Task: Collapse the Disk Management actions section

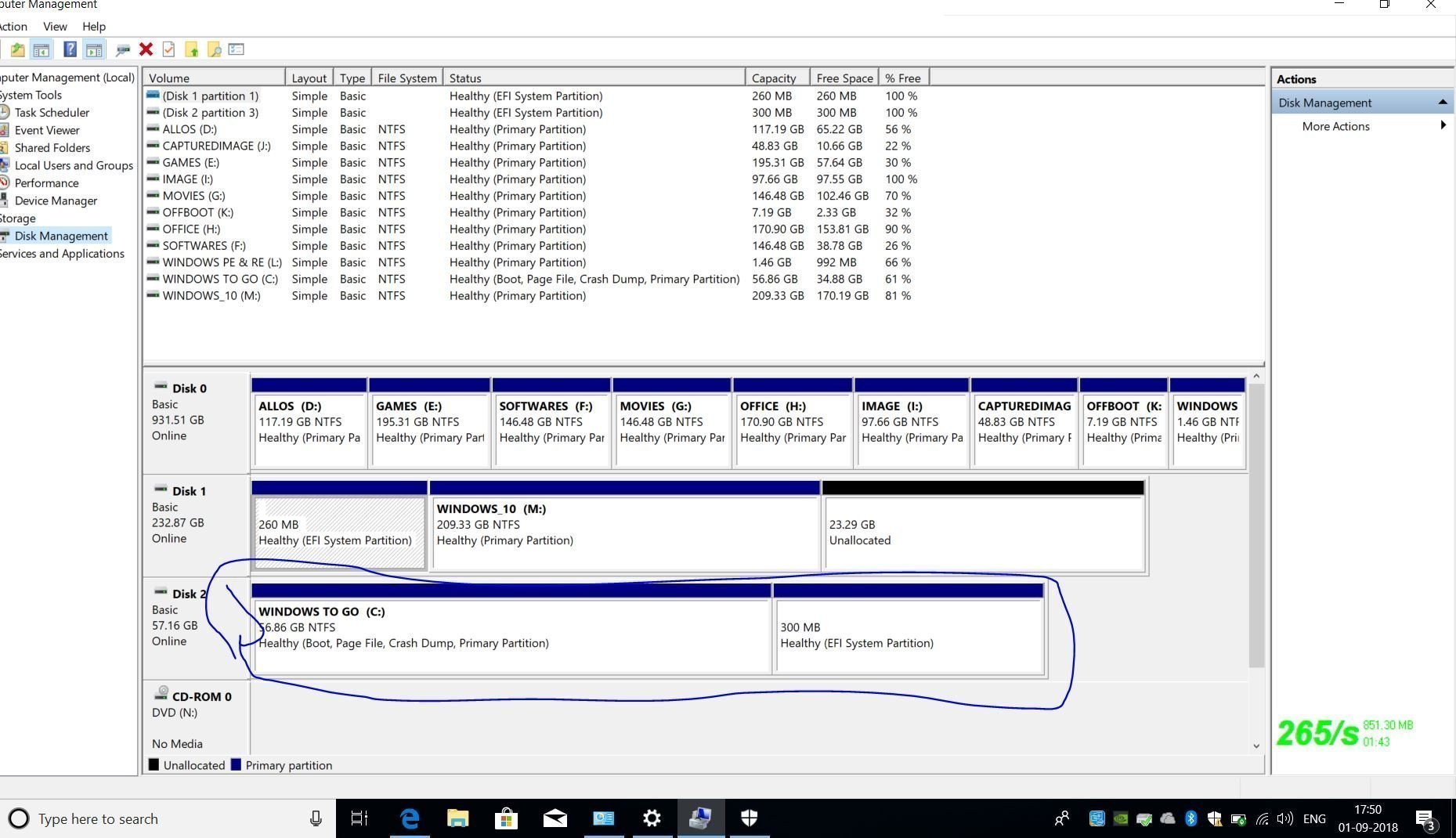Action: 1442,103
